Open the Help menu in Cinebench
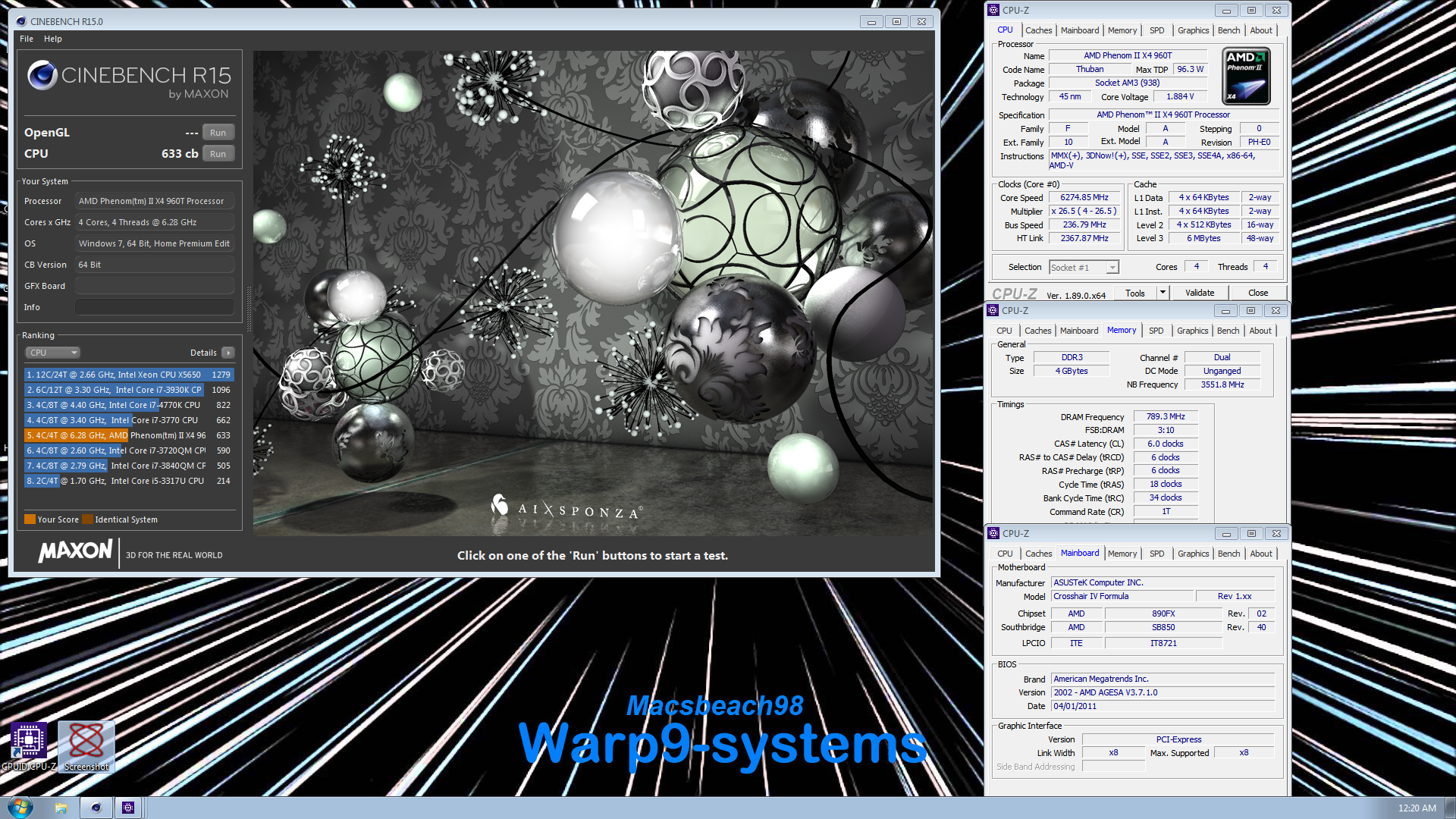Viewport: 1456px width, 819px height. click(x=53, y=39)
